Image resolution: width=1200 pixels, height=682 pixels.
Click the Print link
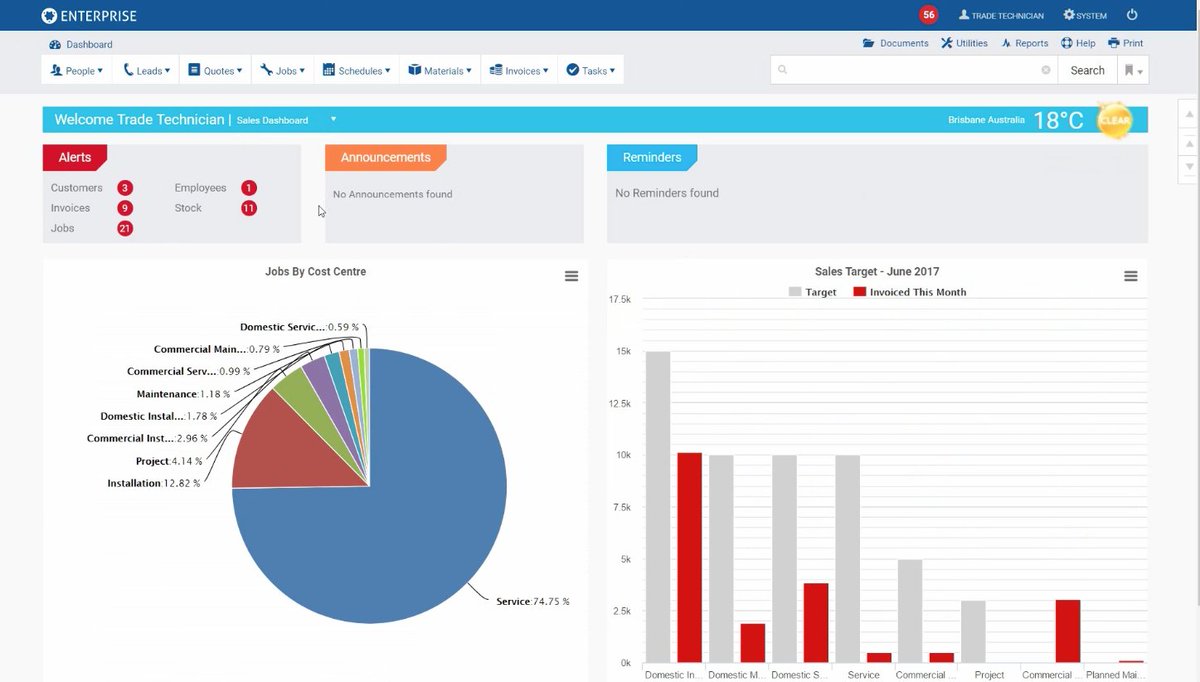[1126, 43]
